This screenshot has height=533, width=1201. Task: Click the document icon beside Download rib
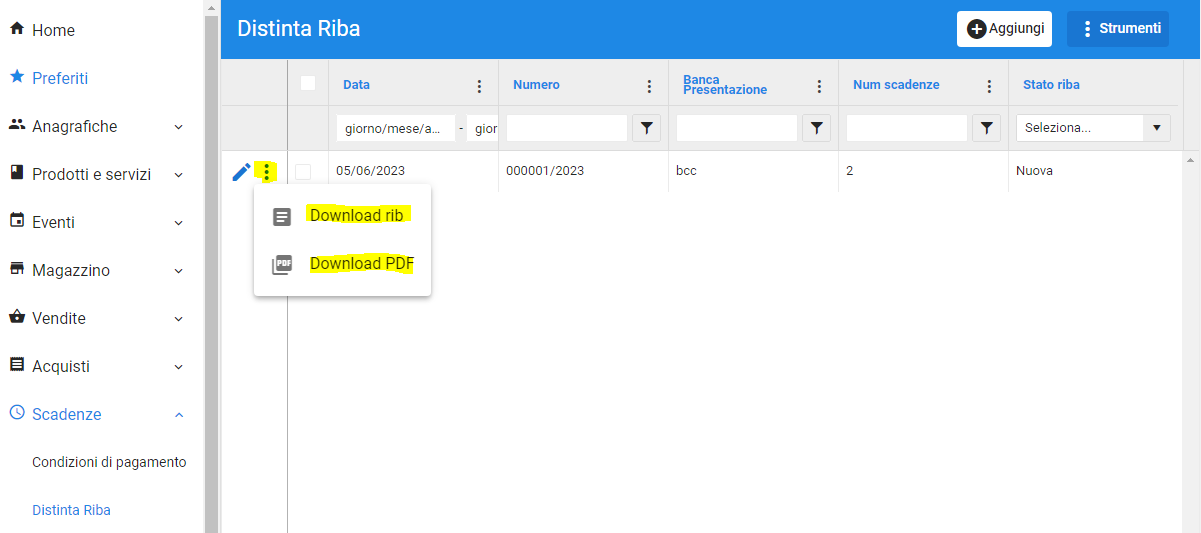[x=282, y=217]
